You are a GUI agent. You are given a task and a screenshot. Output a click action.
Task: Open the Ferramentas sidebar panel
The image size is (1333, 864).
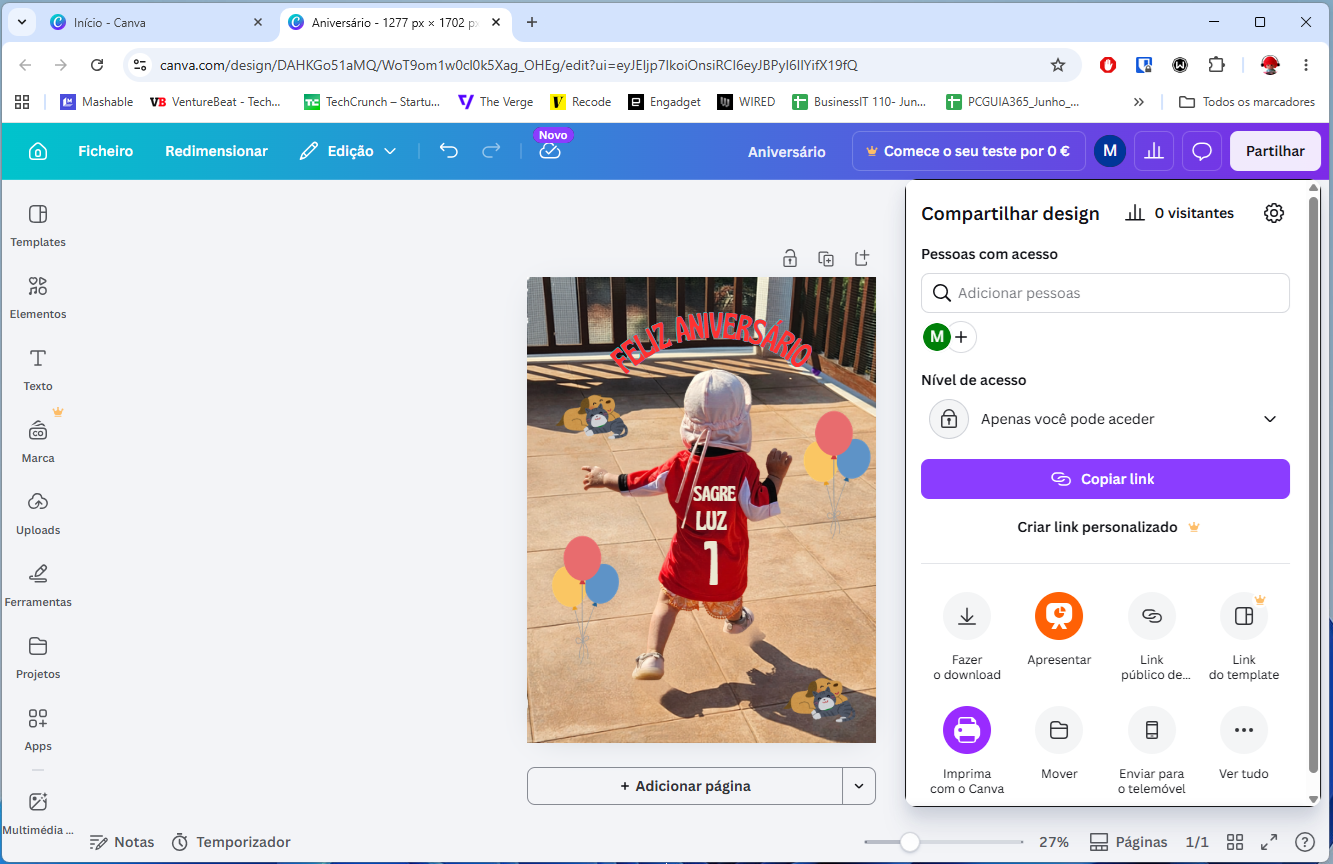coord(38,586)
